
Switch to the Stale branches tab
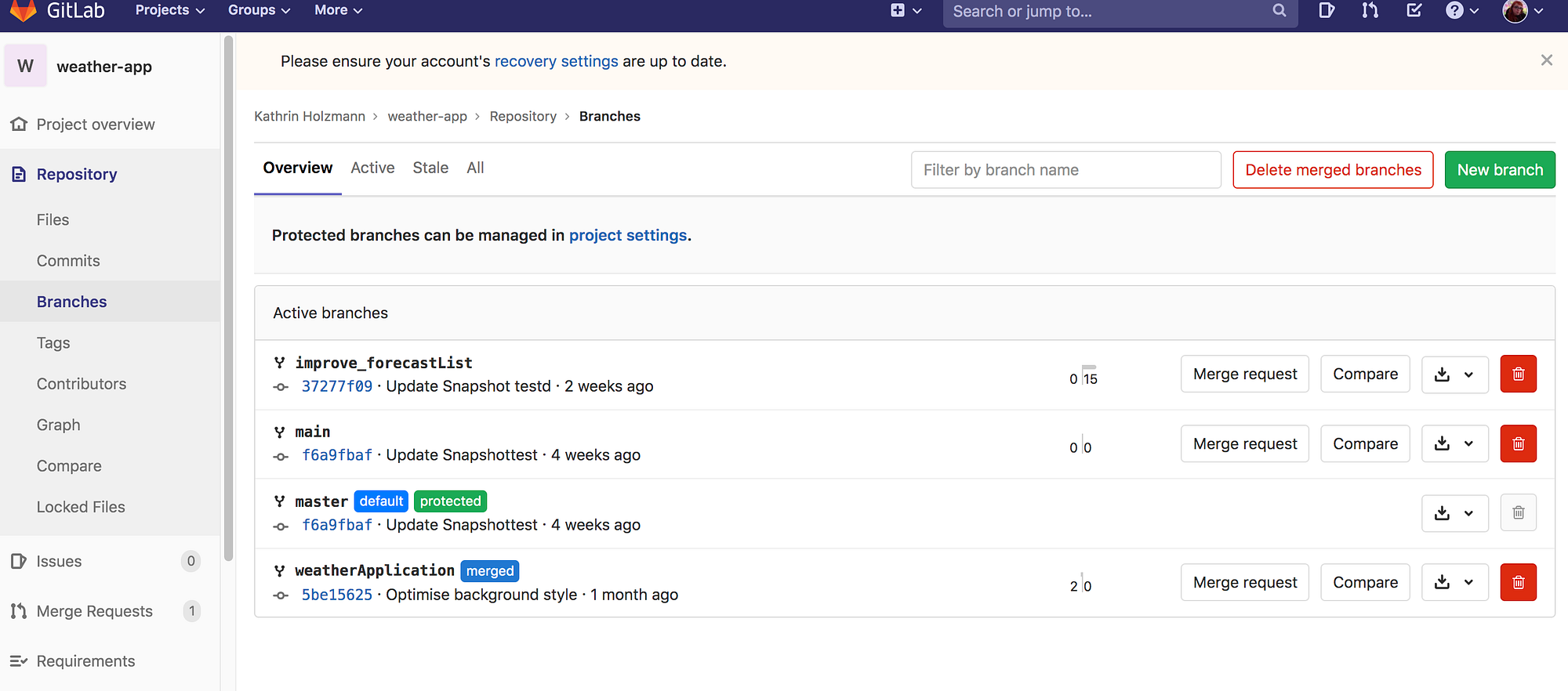(x=430, y=168)
